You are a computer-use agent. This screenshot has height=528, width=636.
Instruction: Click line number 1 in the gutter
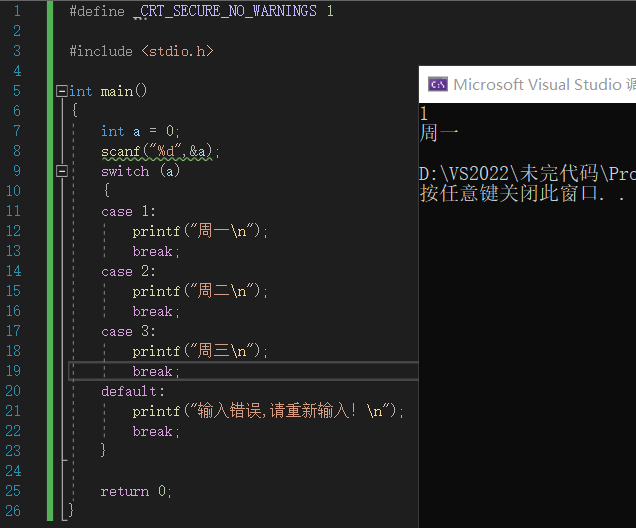17,11
